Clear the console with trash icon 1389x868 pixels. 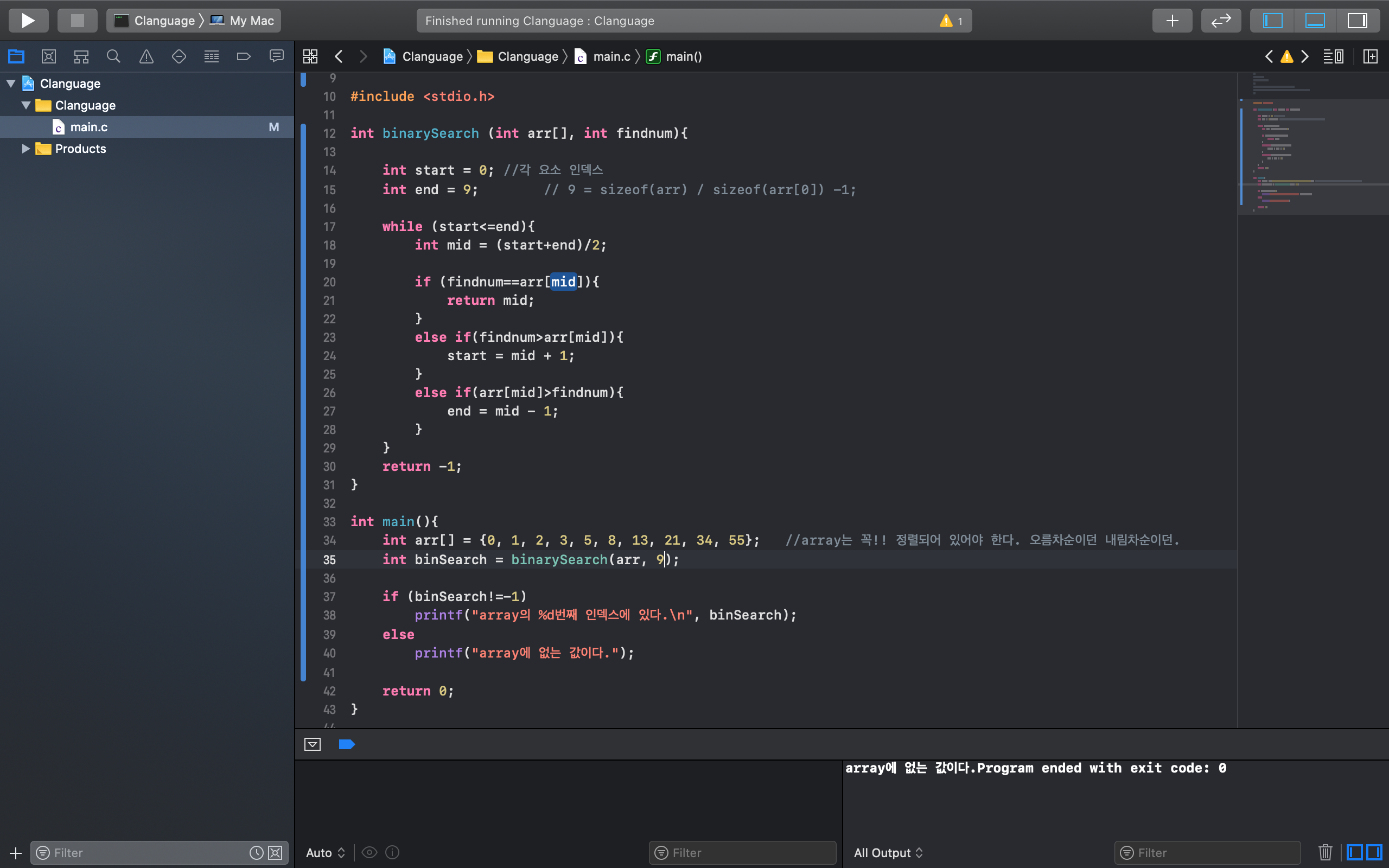pos(1326,852)
